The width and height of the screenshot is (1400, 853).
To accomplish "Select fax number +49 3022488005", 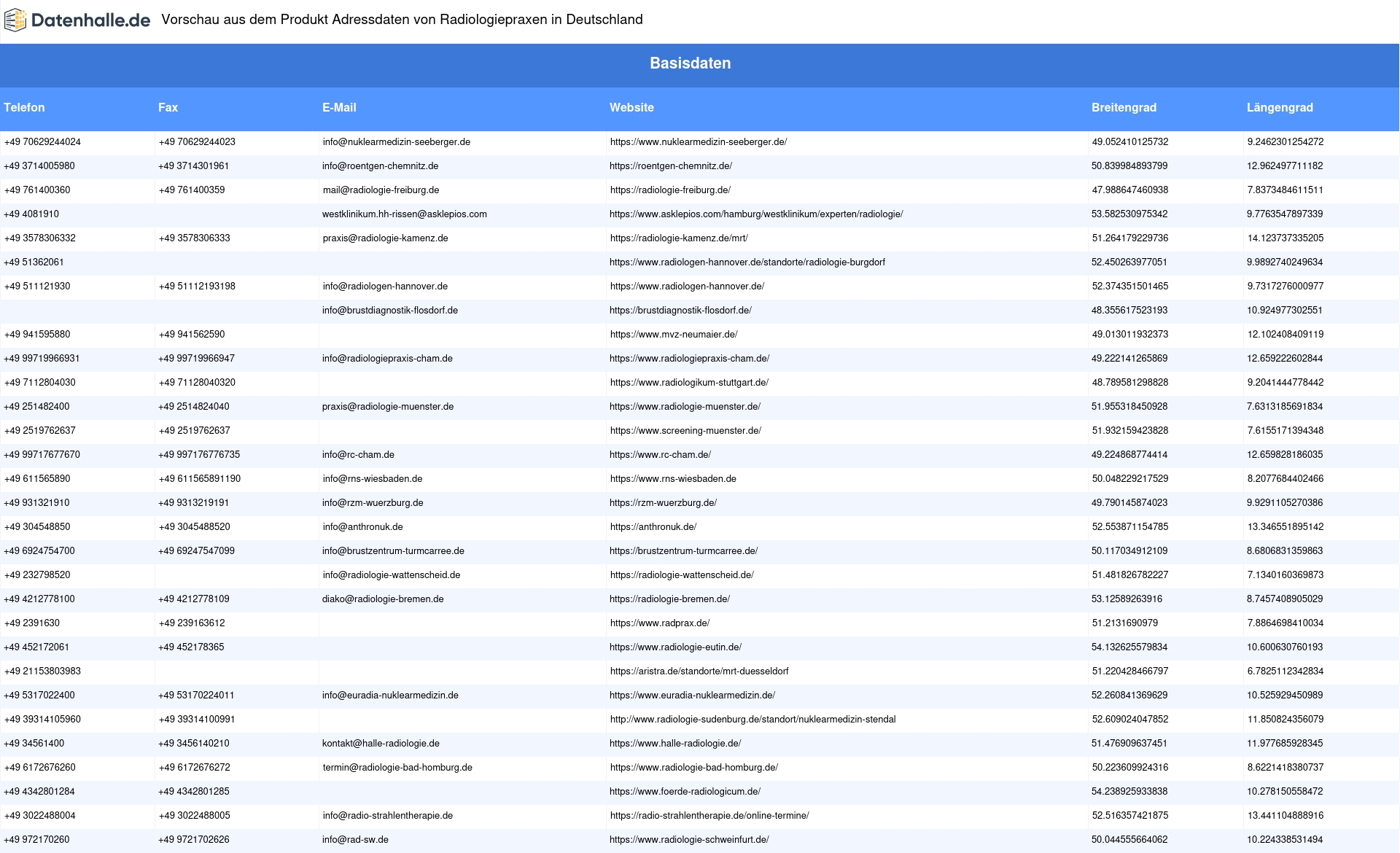I will point(194,816).
